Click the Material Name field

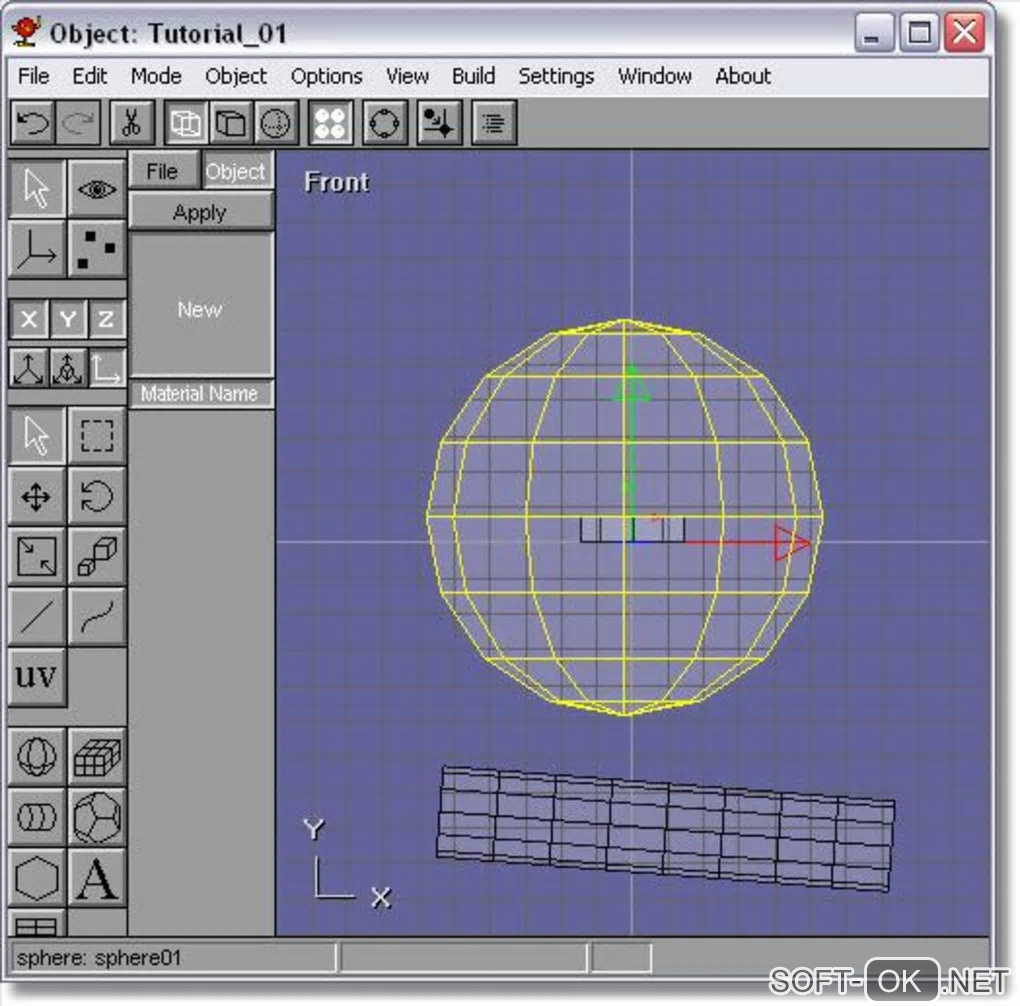pyautogui.click(x=200, y=394)
